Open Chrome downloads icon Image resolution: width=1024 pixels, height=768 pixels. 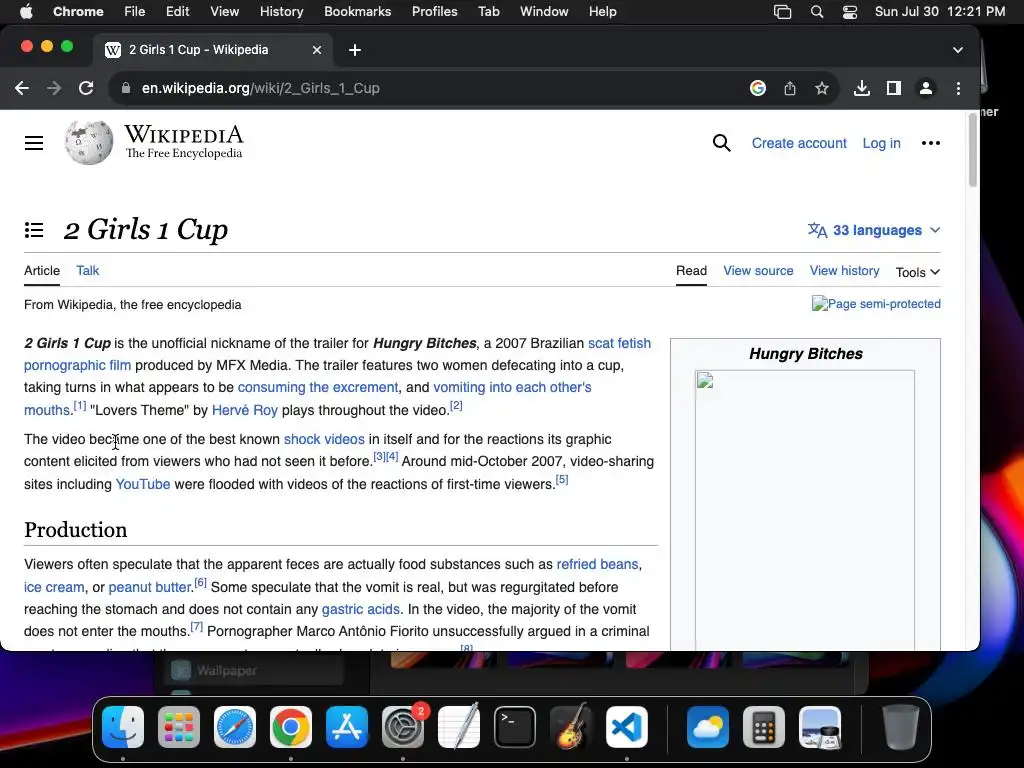(x=861, y=88)
